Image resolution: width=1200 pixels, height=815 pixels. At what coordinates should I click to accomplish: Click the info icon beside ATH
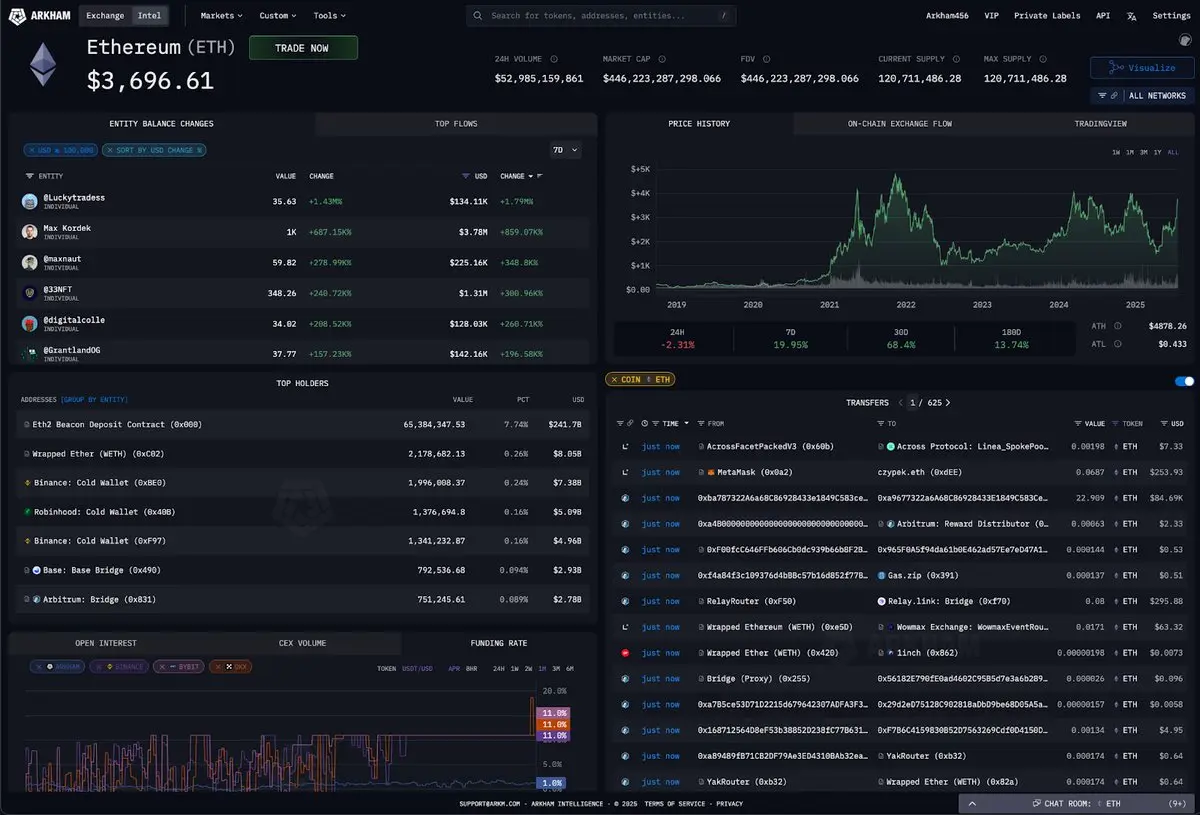coord(1118,326)
